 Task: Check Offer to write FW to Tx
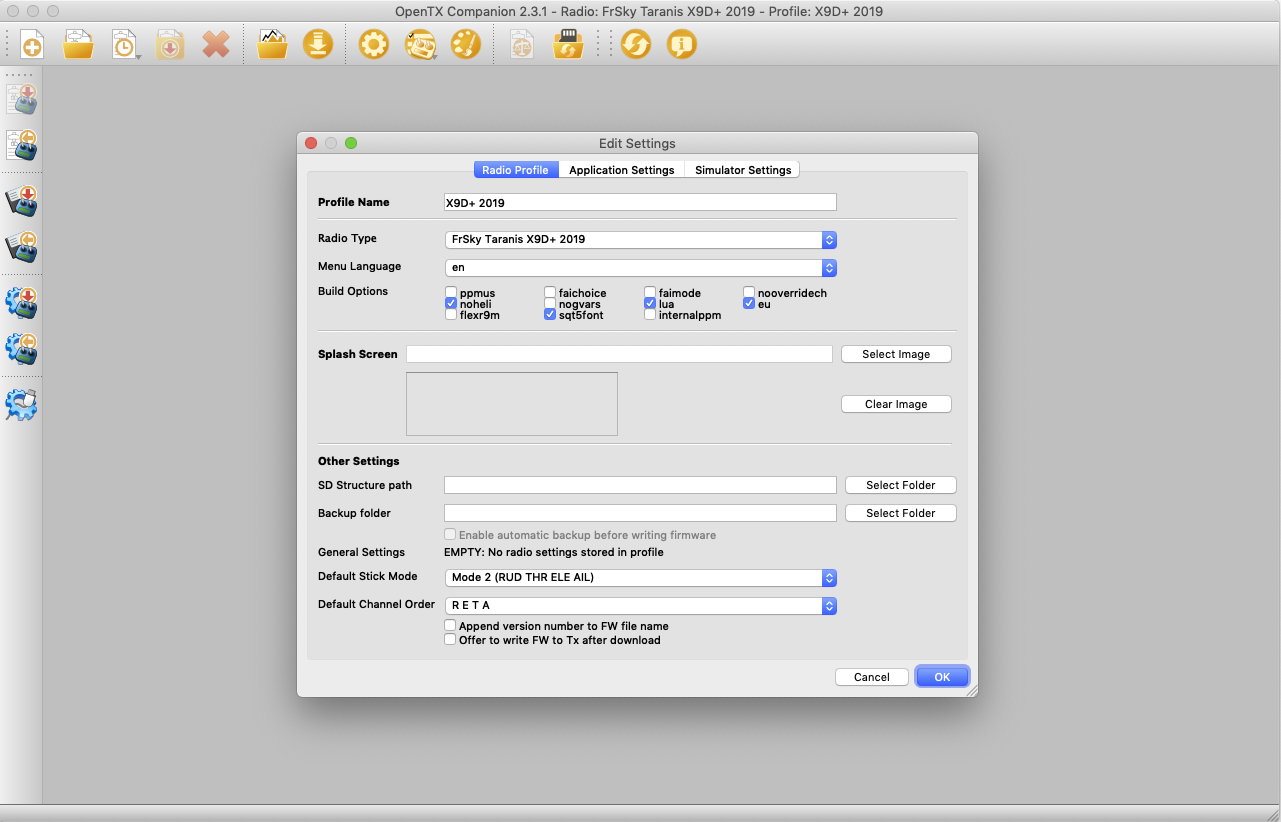click(450, 640)
